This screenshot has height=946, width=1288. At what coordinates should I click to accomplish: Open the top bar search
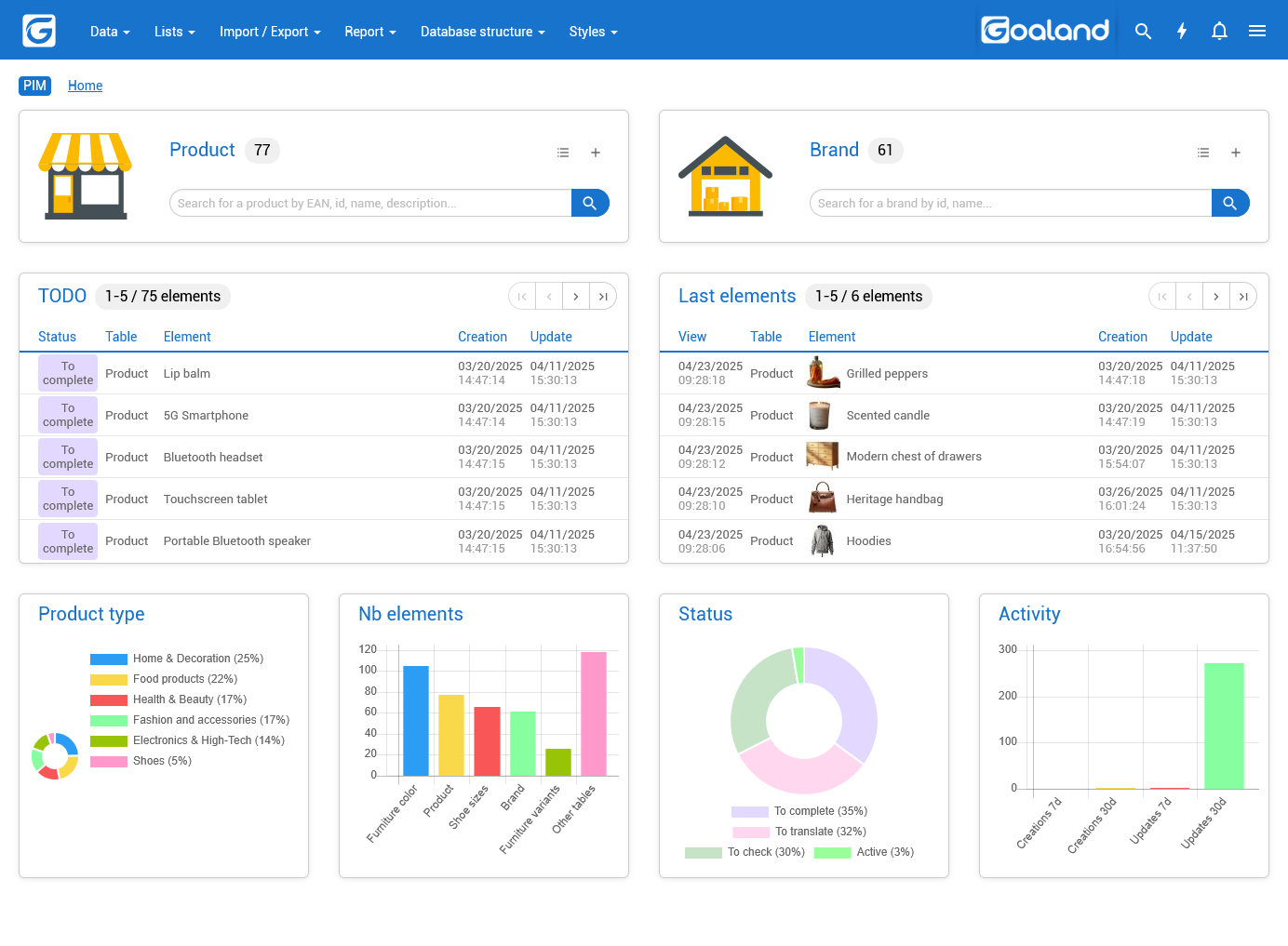coord(1144,31)
